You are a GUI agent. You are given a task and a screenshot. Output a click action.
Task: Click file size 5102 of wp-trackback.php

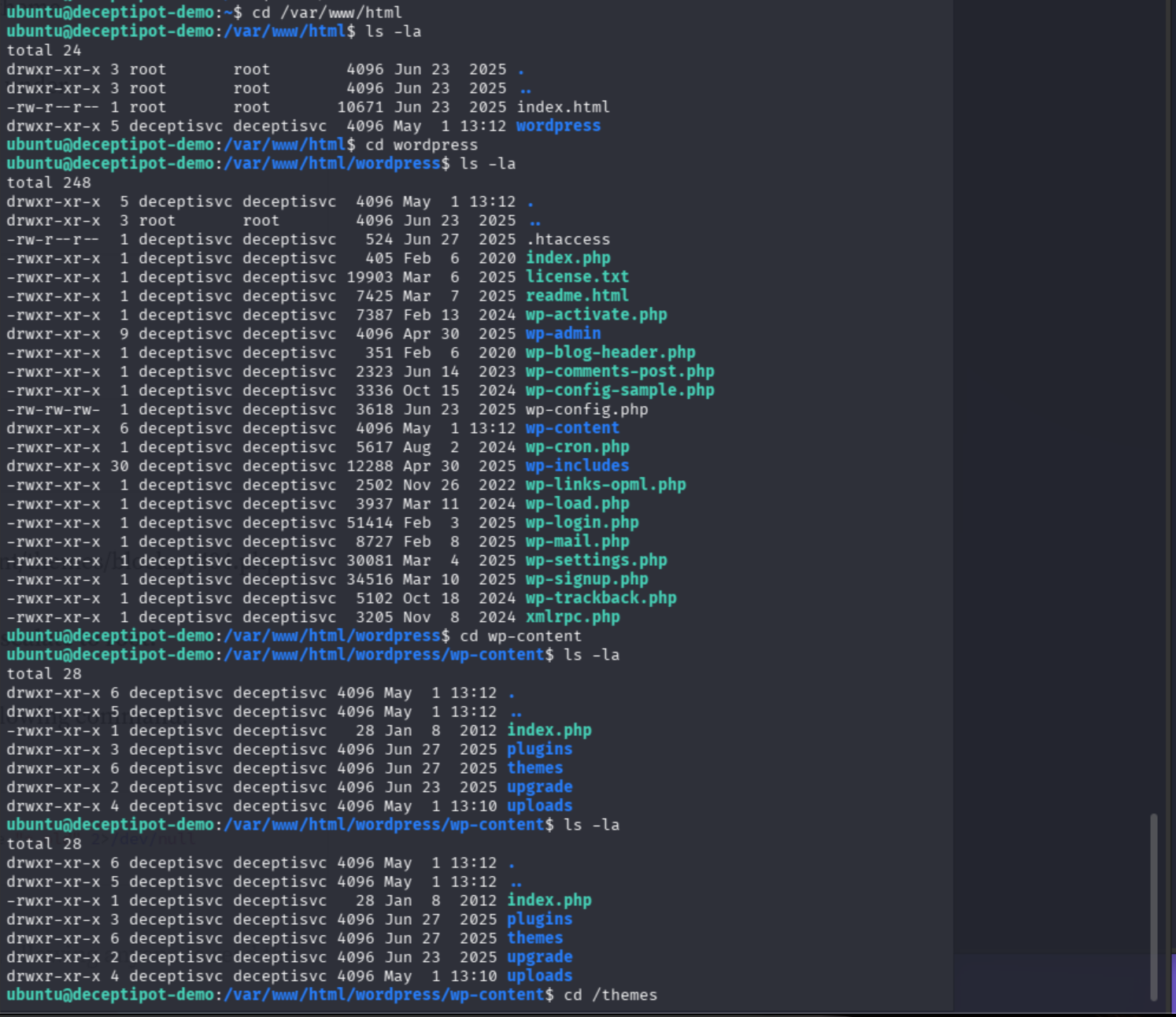375,598
